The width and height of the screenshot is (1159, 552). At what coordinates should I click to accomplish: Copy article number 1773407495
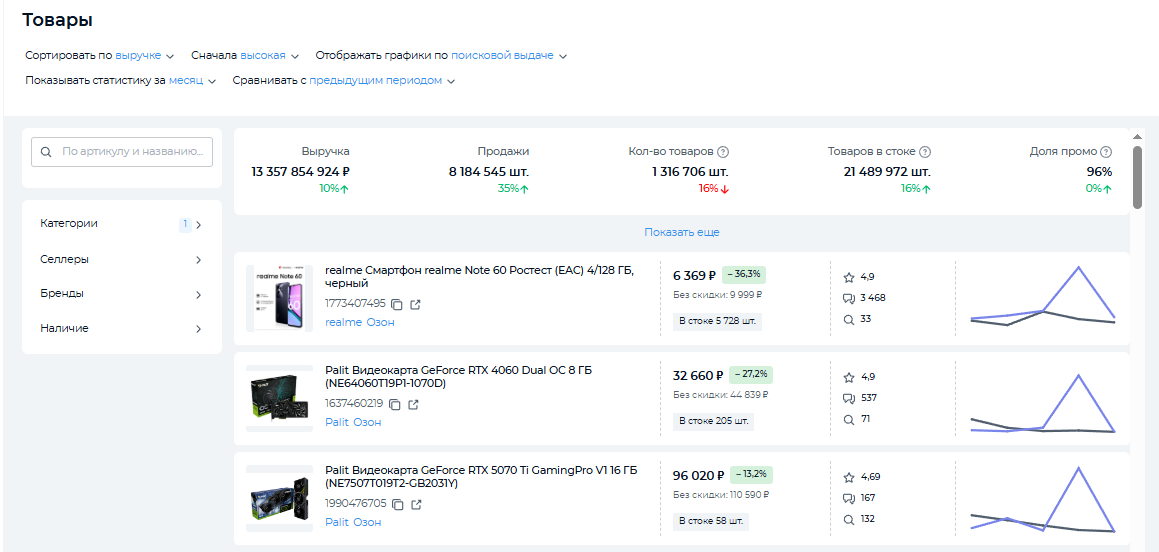coord(396,304)
